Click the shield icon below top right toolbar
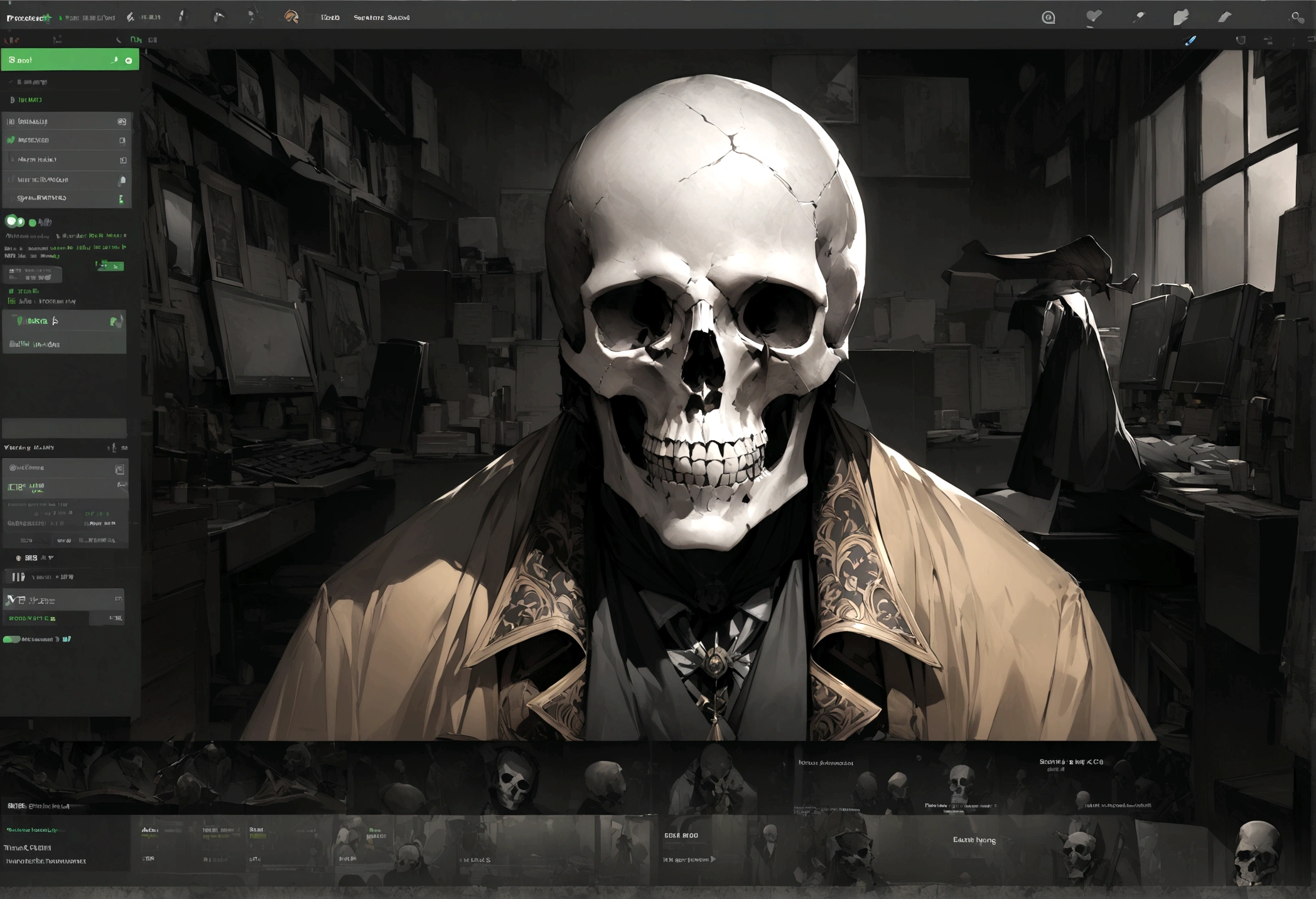The height and width of the screenshot is (899, 1316). point(1241,40)
